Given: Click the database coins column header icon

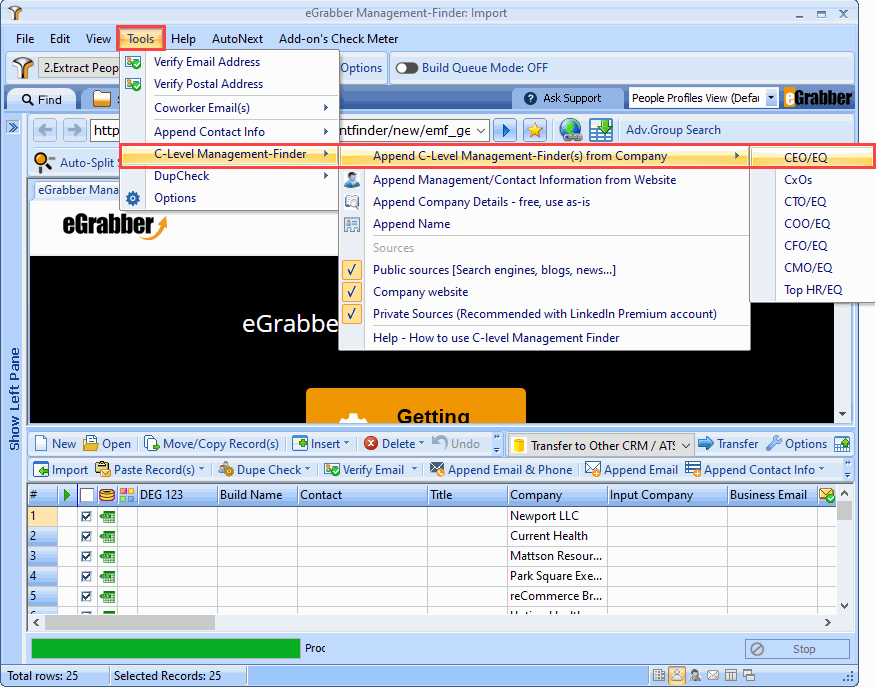Looking at the screenshot, I should (107, 495).
